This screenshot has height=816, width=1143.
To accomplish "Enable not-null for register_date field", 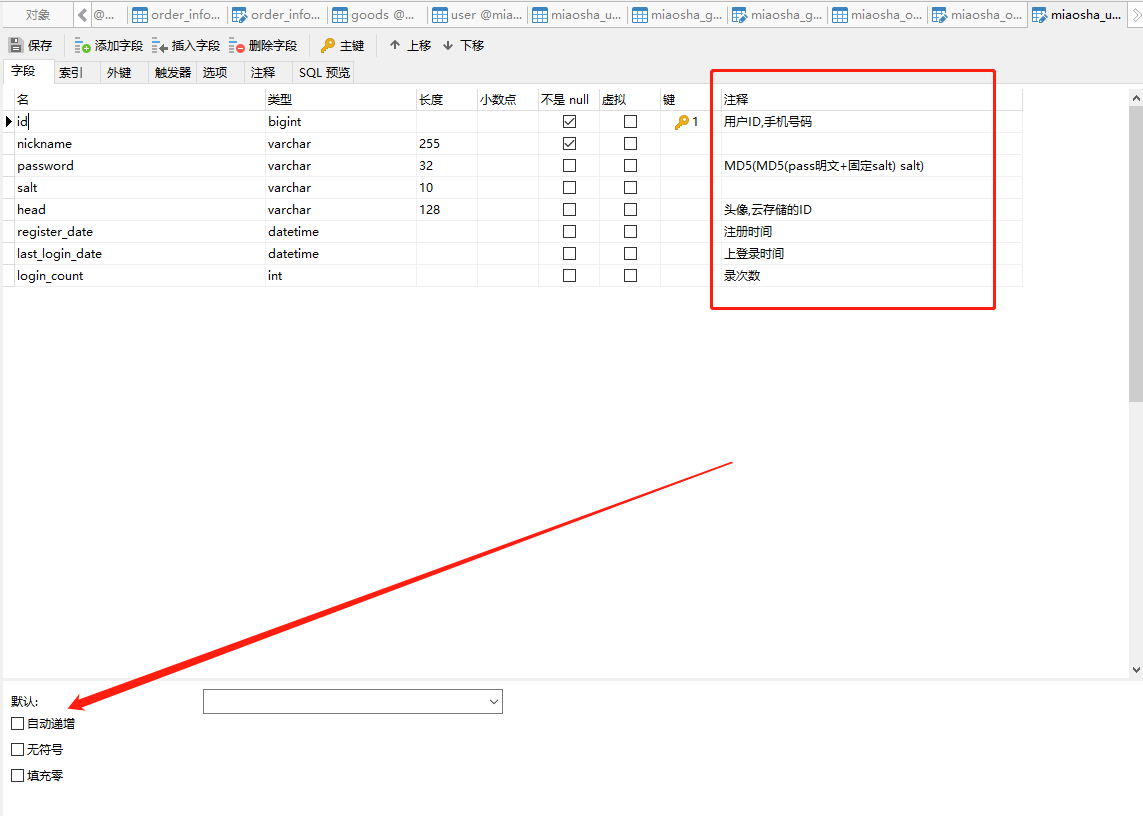I will 569,231.
